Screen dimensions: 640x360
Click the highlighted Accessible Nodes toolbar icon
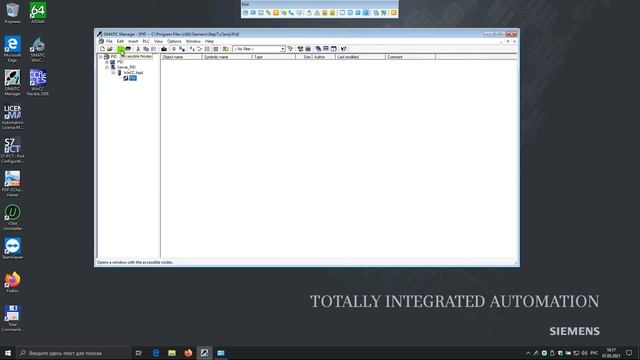tap(120, 49)
